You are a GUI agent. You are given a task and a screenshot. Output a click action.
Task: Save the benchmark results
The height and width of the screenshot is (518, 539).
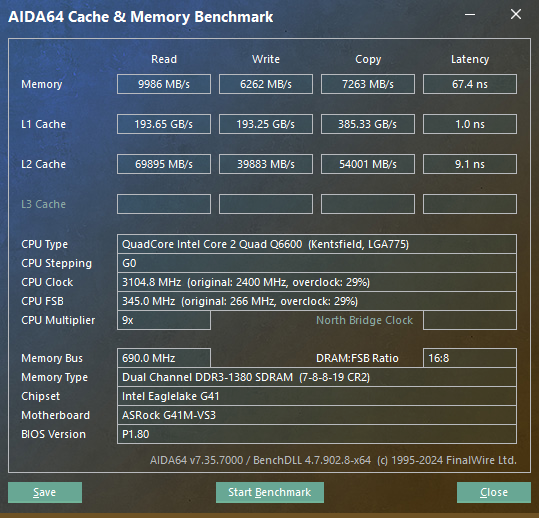tap(45, 492)
